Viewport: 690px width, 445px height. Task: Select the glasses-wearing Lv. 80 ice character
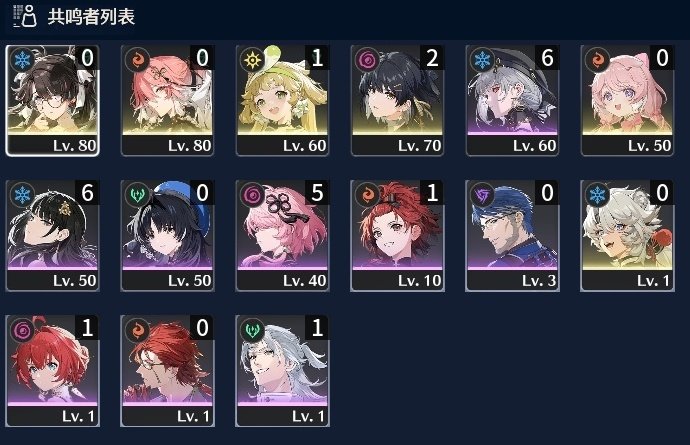coord(52,100)
